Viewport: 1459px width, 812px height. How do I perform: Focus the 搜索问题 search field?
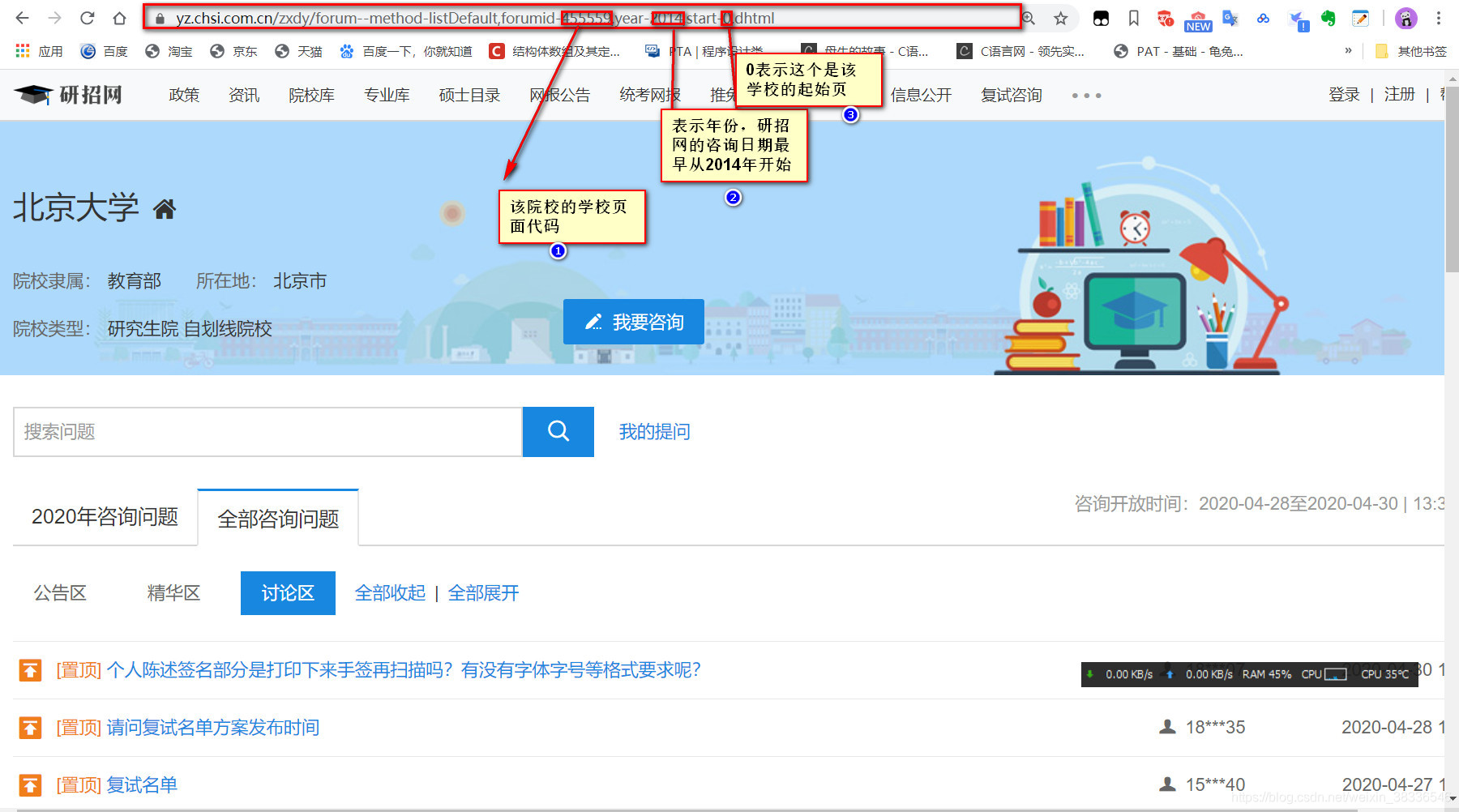(267, 432)
